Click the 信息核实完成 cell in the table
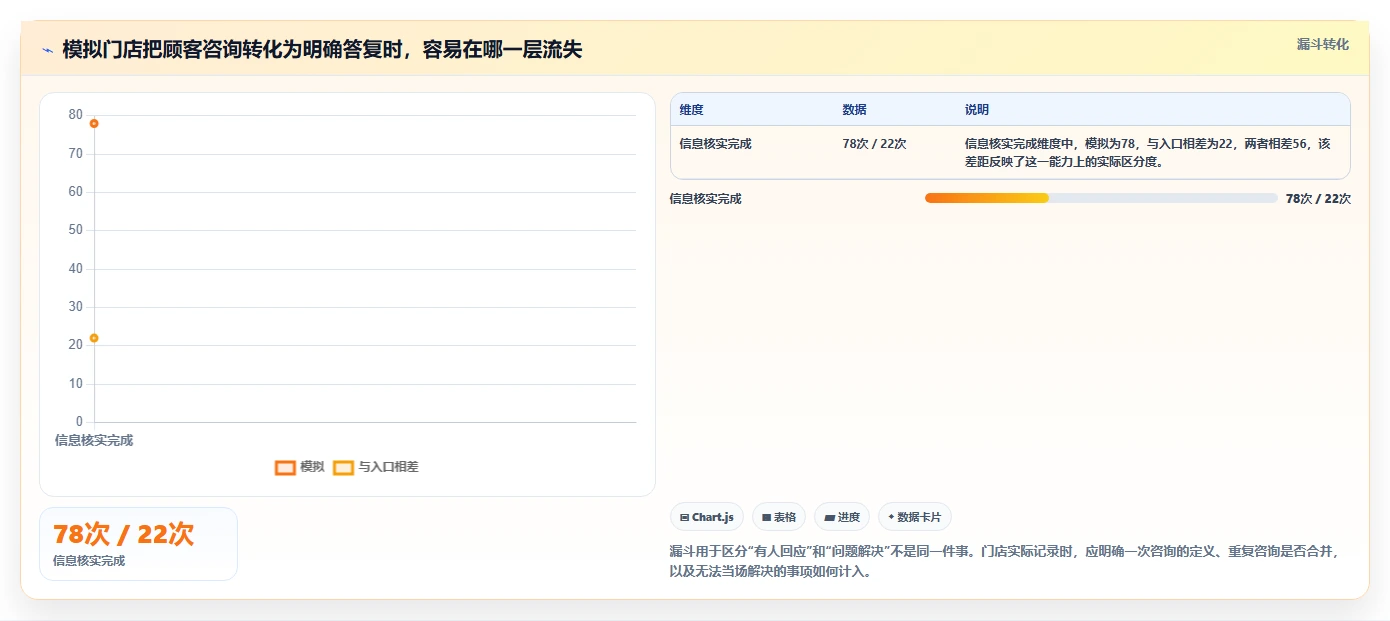The height and width of the screenshot is (621, 1390). (x=715, y=144)
